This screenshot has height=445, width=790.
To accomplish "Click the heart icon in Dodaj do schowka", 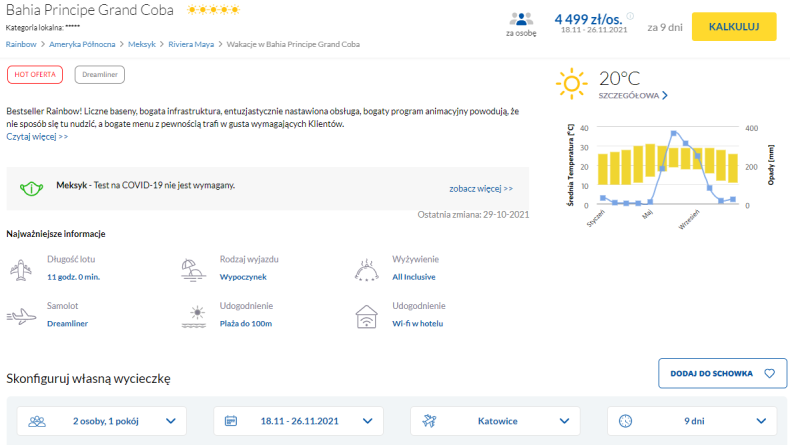I will 769,373.
